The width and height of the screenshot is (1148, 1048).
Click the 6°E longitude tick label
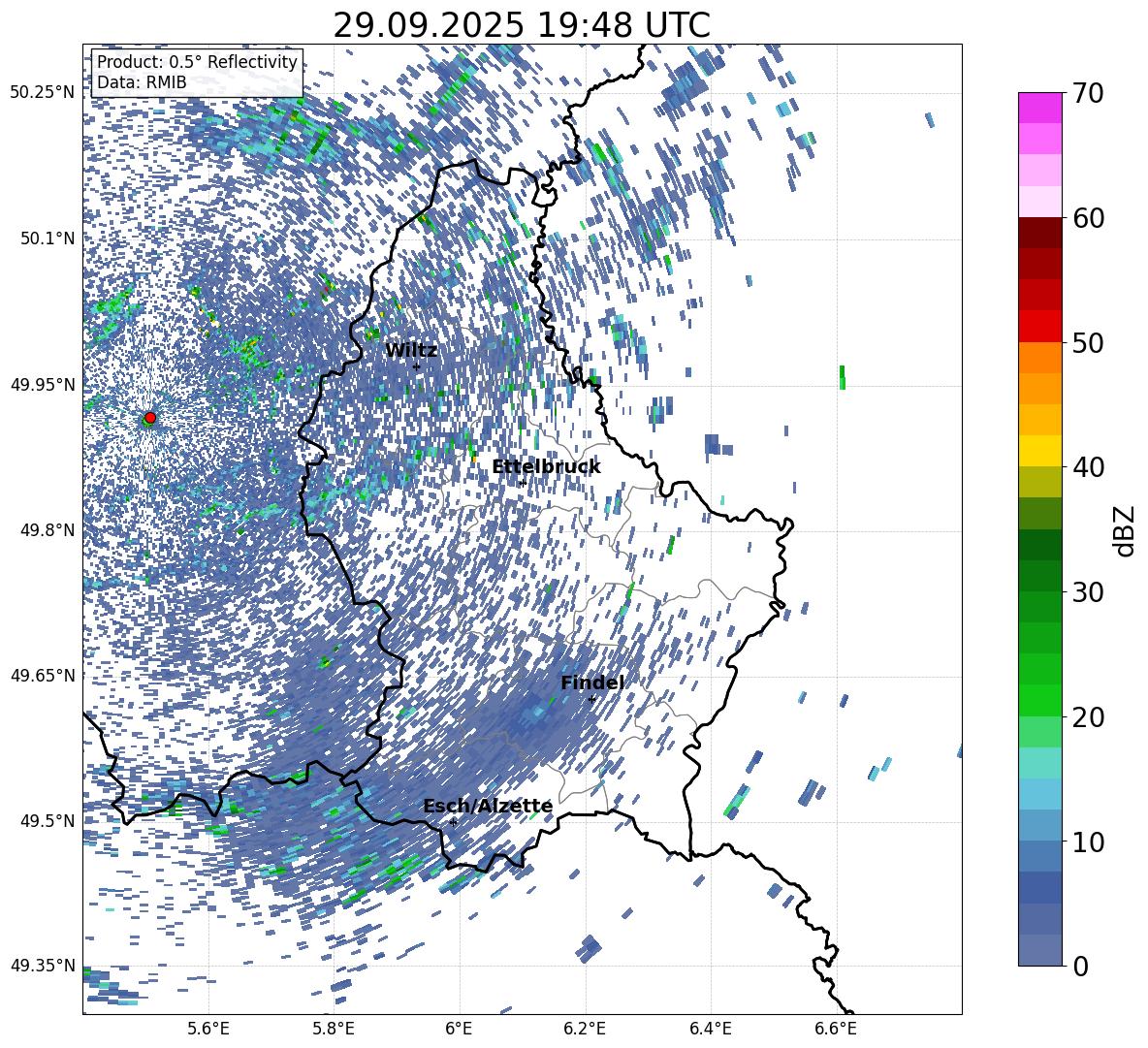click(x=459, y=1029)
